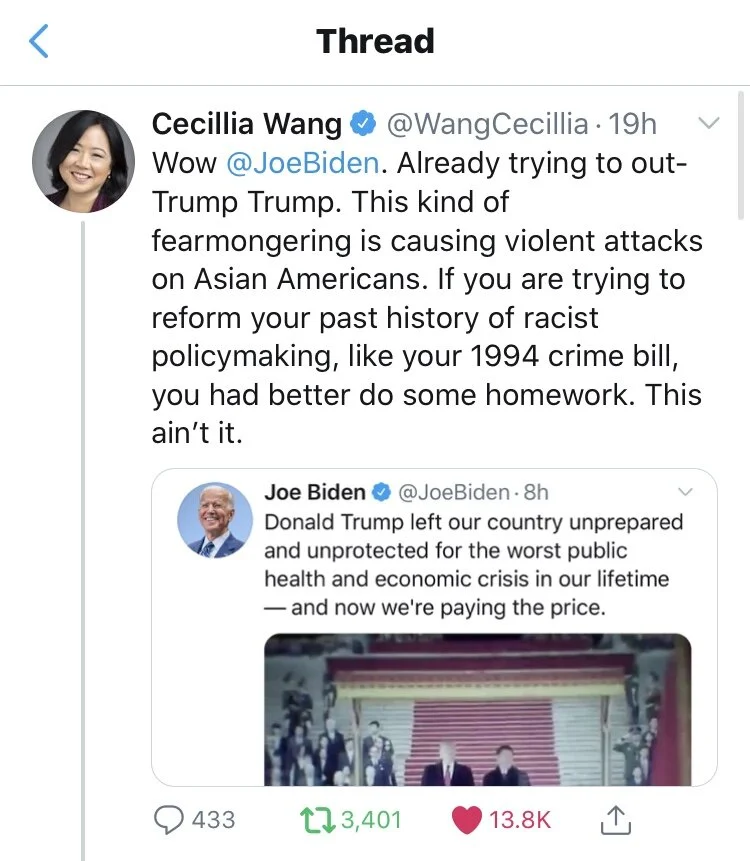This screenshot has width=750, height=861.
Task: Open Joe Biden's avatar in quoted tweet
Action: coord(215,521)
